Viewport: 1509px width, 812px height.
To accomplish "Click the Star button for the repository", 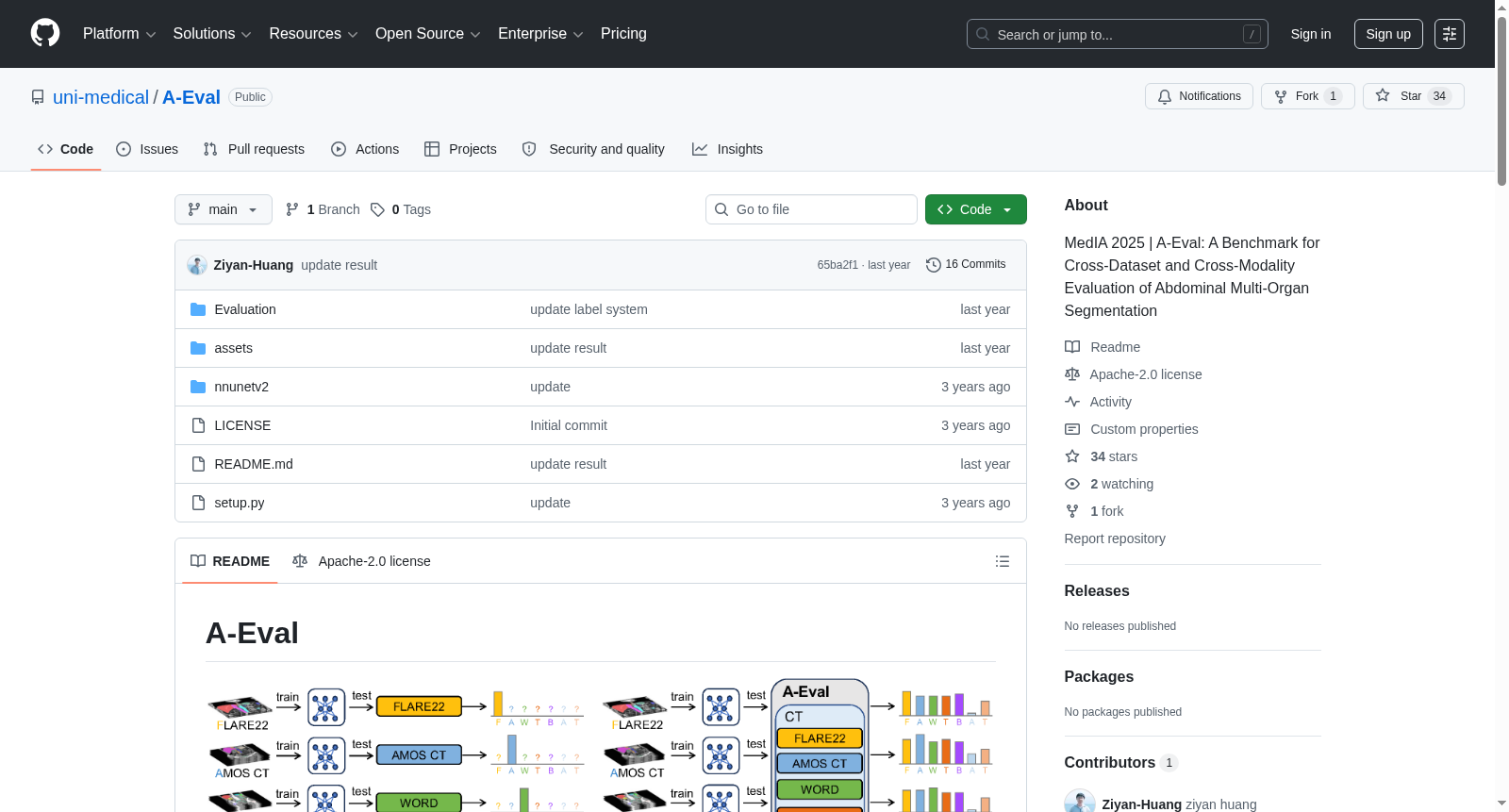I will [x=1413, y=96].
